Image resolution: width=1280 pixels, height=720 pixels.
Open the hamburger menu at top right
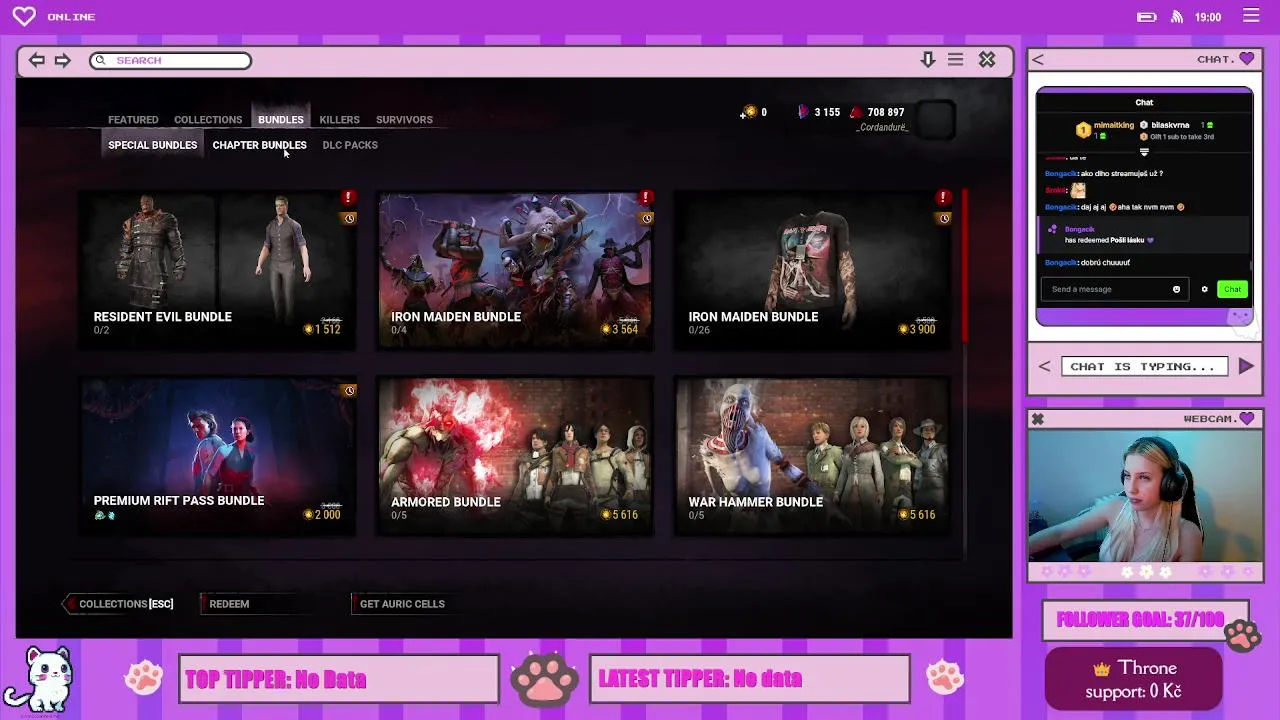(1251, 16)
